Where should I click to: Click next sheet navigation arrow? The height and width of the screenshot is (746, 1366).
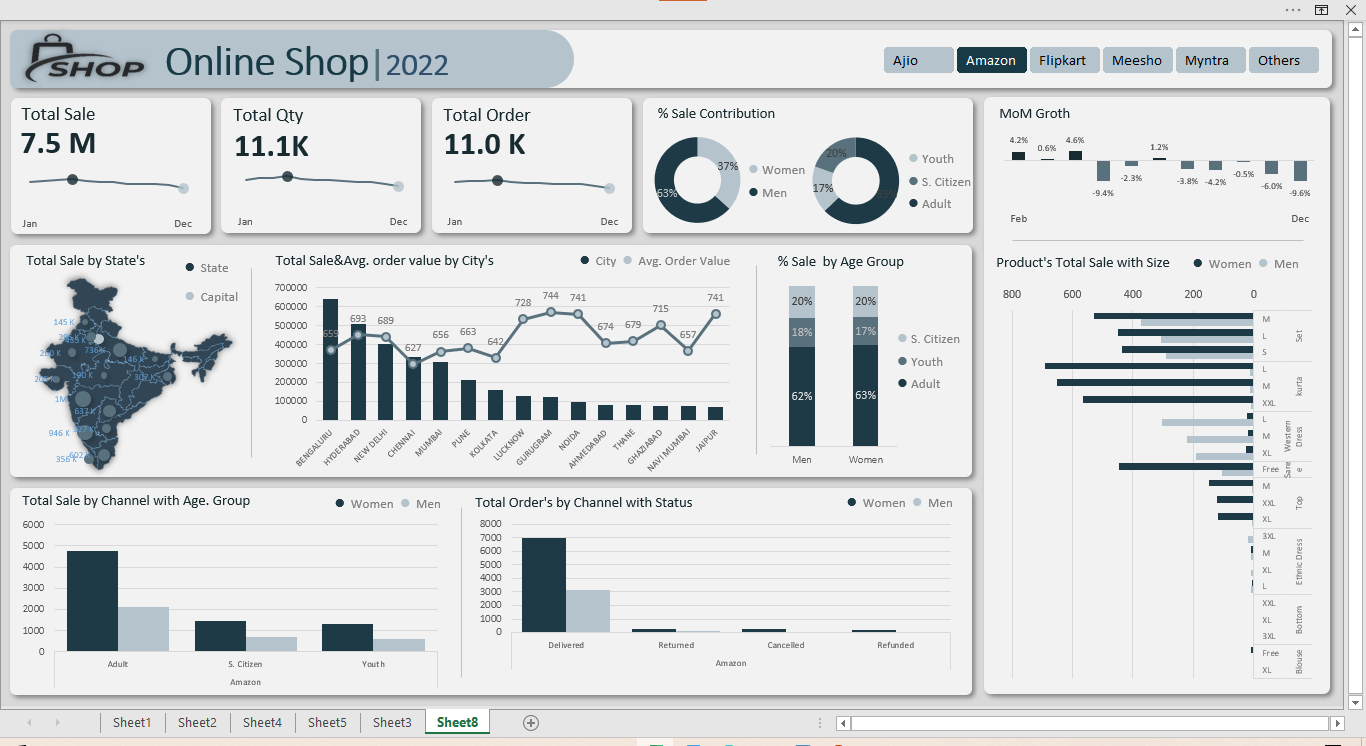pos(57,723)
